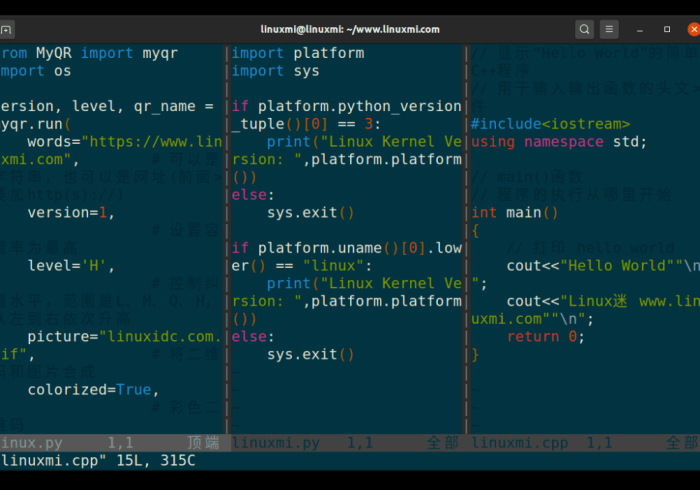Place cursor on the #include<iostream> line
Viewport: 700px width, 490px height.
point(550,124)
